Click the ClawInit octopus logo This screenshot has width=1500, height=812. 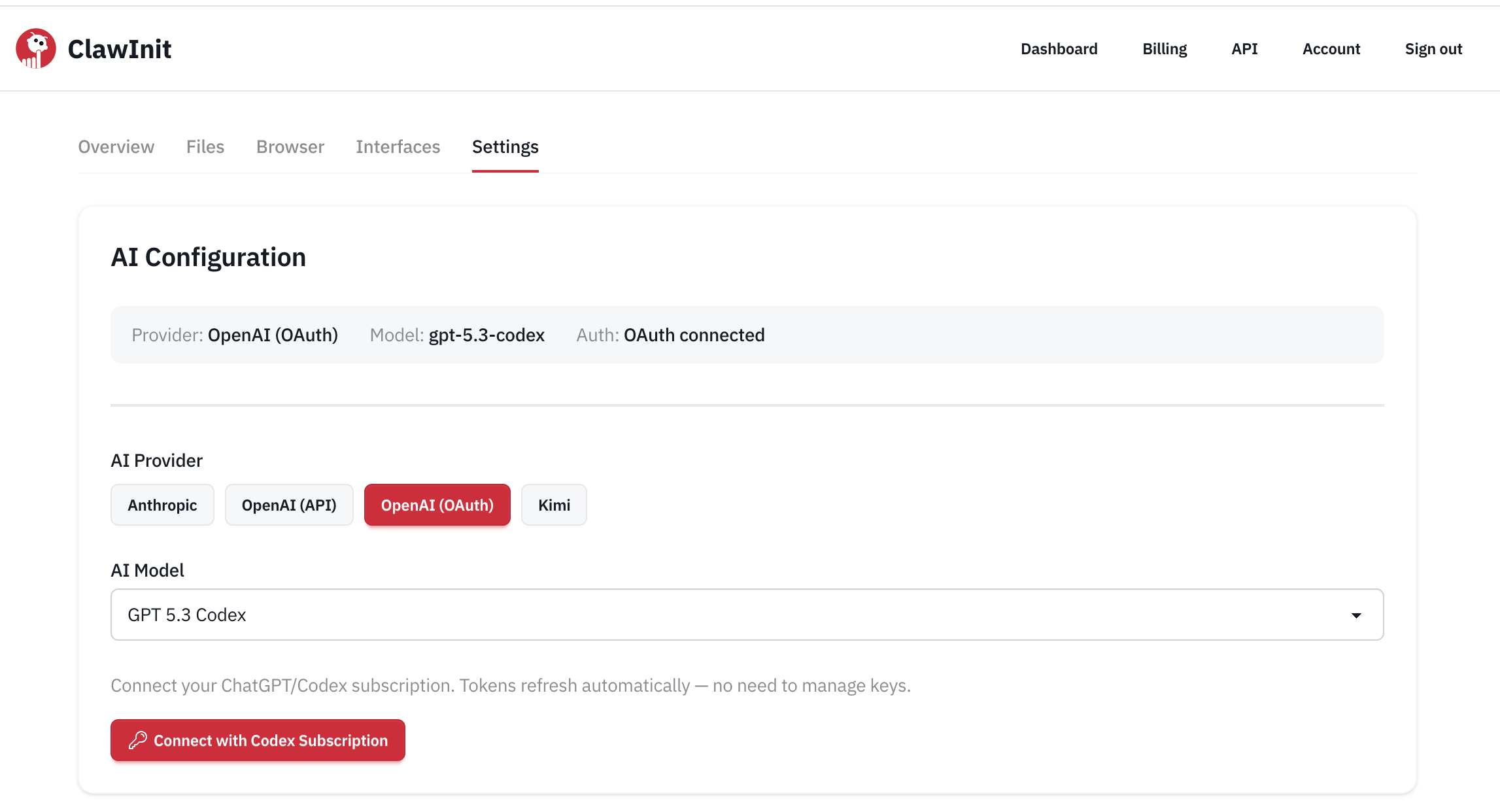point(36,48)
